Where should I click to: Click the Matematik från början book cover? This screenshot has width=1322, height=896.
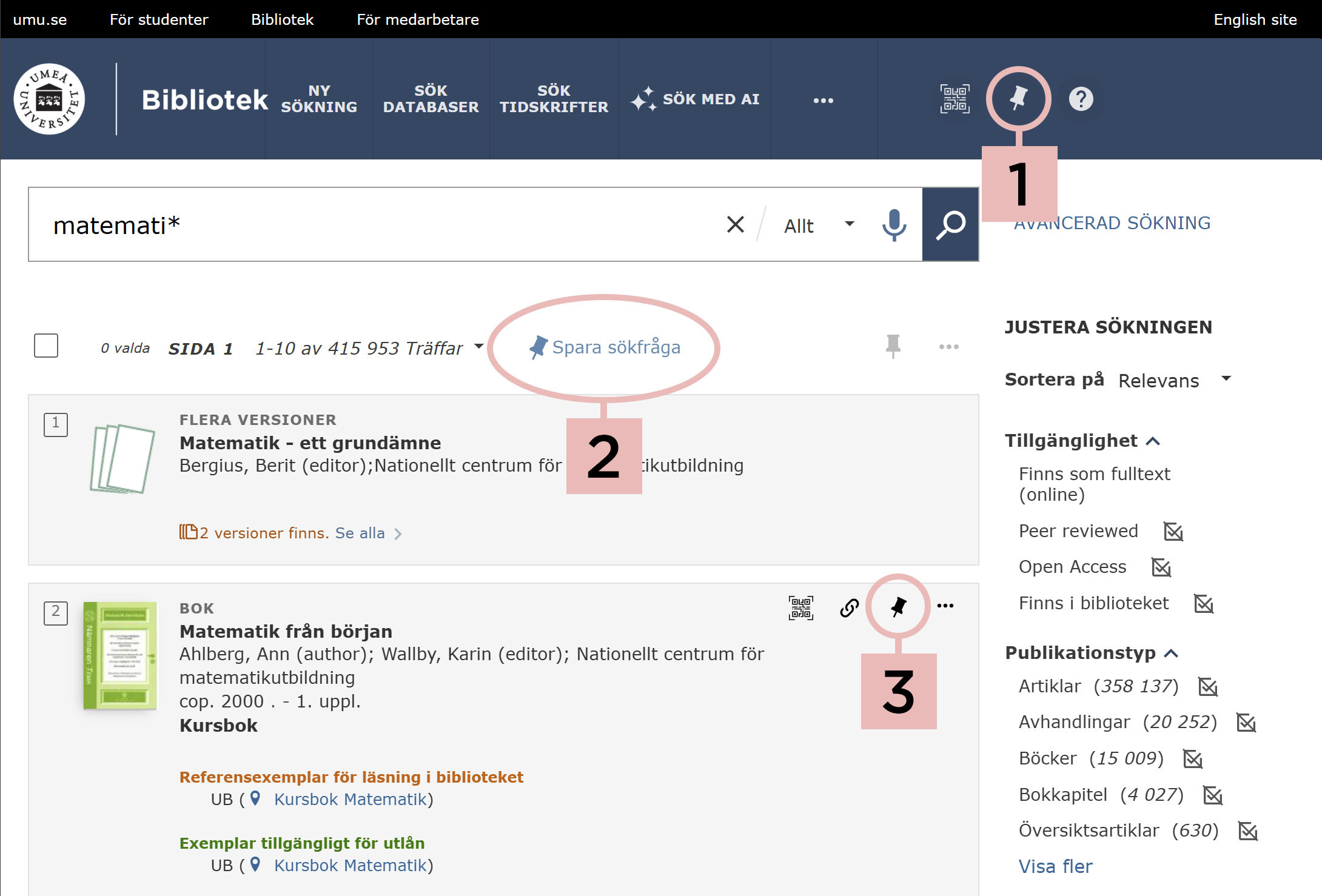click(x=120, y=655)
